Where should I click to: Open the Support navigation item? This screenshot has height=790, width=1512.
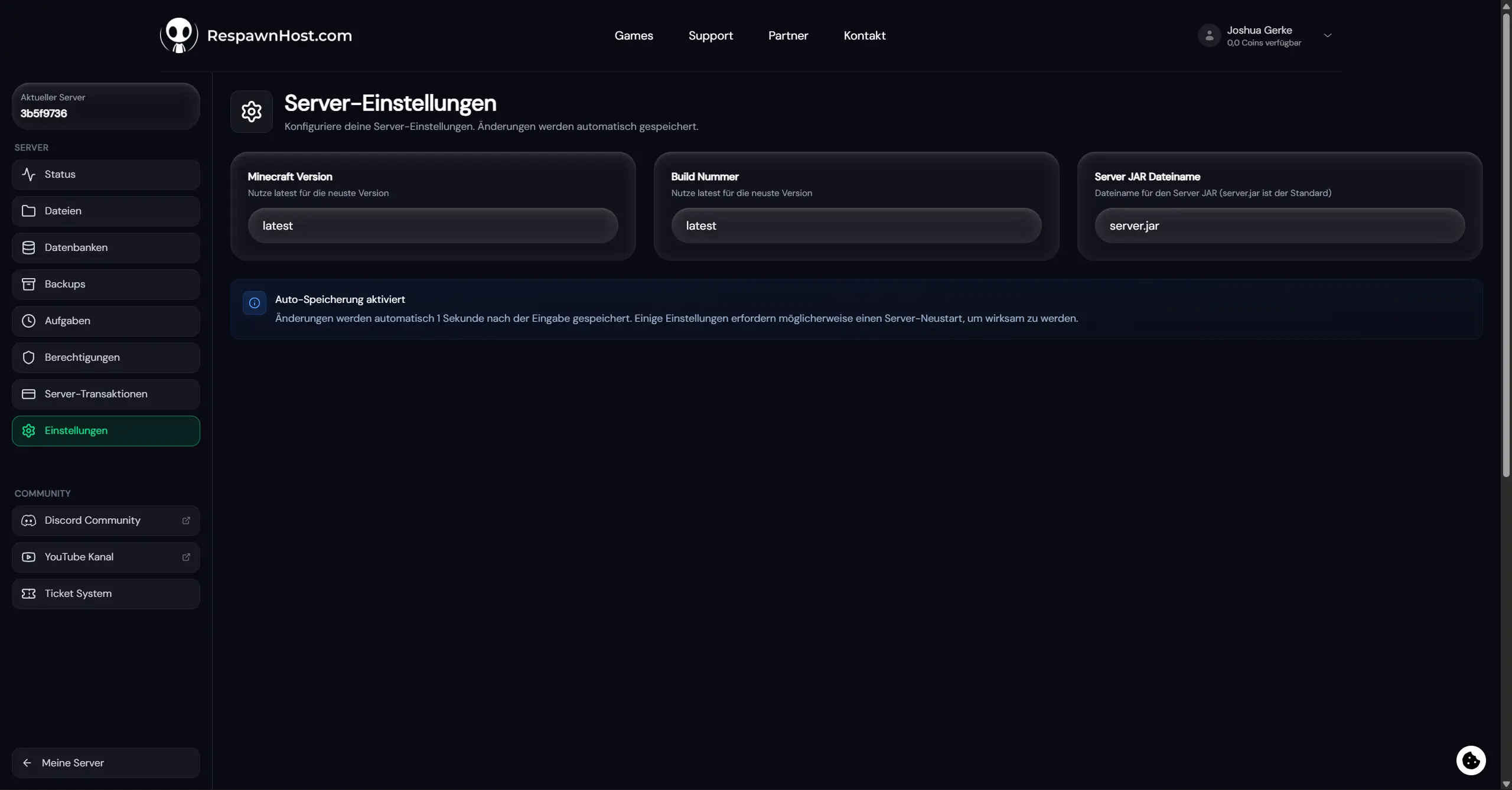click(711, 35)
